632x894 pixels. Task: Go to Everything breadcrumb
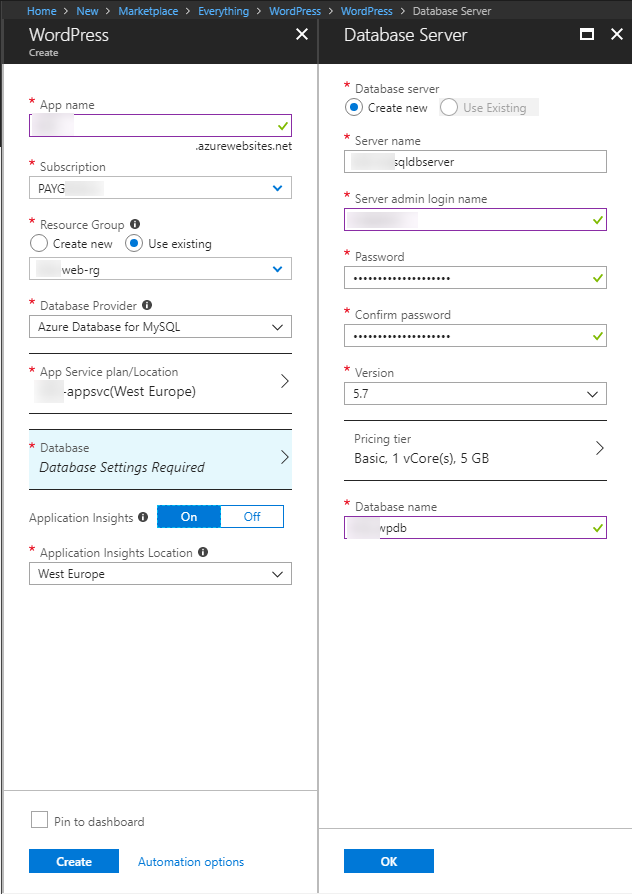[x=224, y=11]
